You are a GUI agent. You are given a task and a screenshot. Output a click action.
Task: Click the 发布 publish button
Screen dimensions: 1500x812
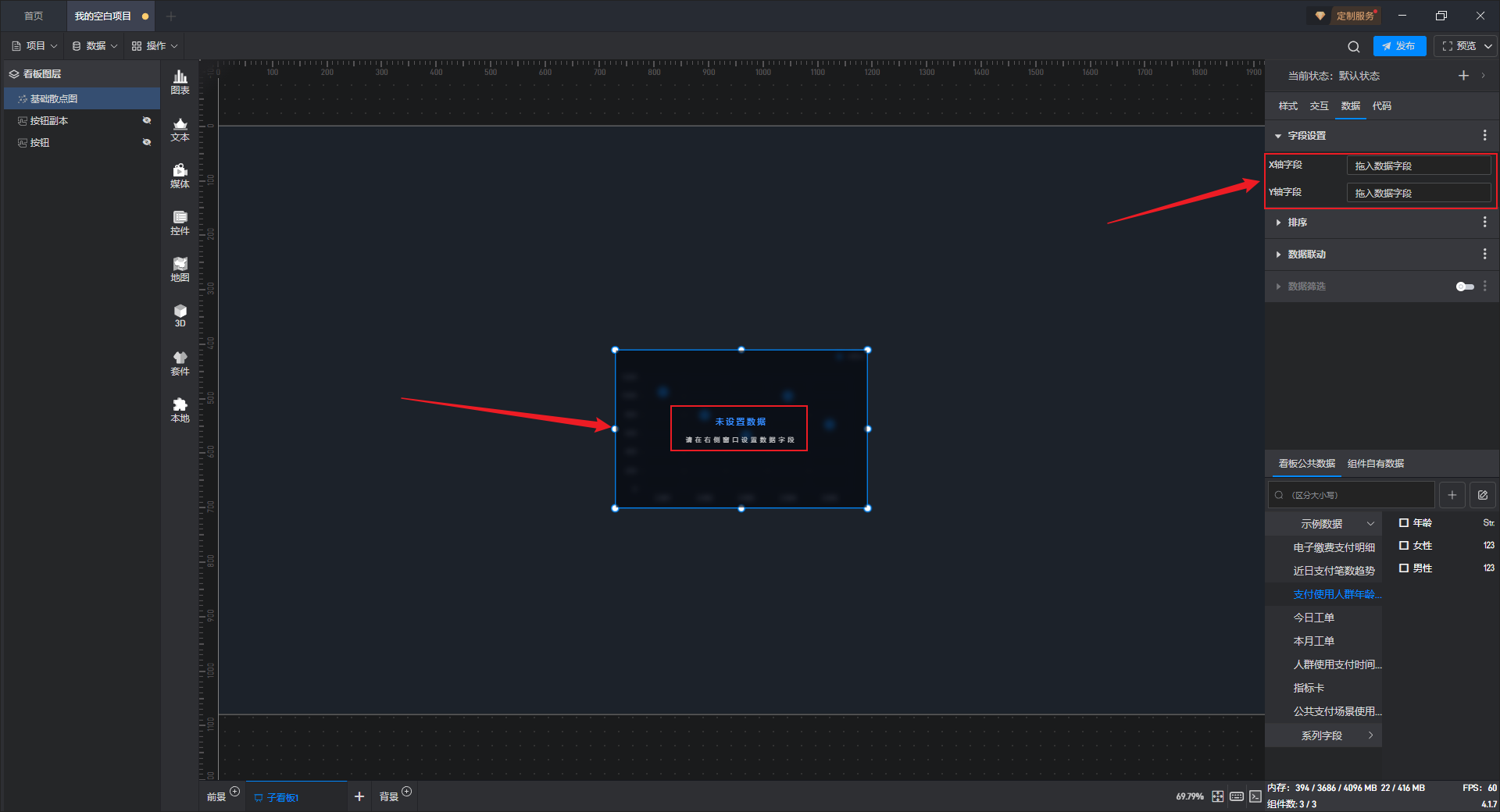coord(1399,46)
